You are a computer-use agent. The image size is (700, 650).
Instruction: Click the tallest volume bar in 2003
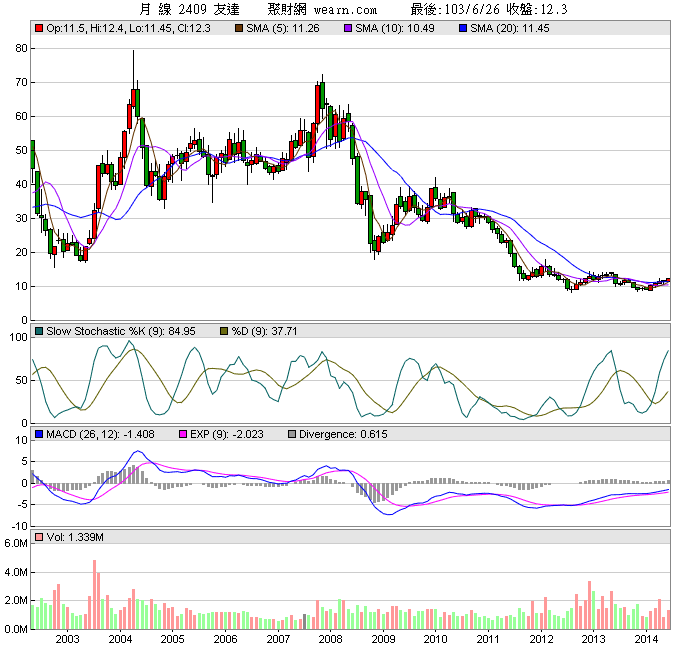[95, 595]
